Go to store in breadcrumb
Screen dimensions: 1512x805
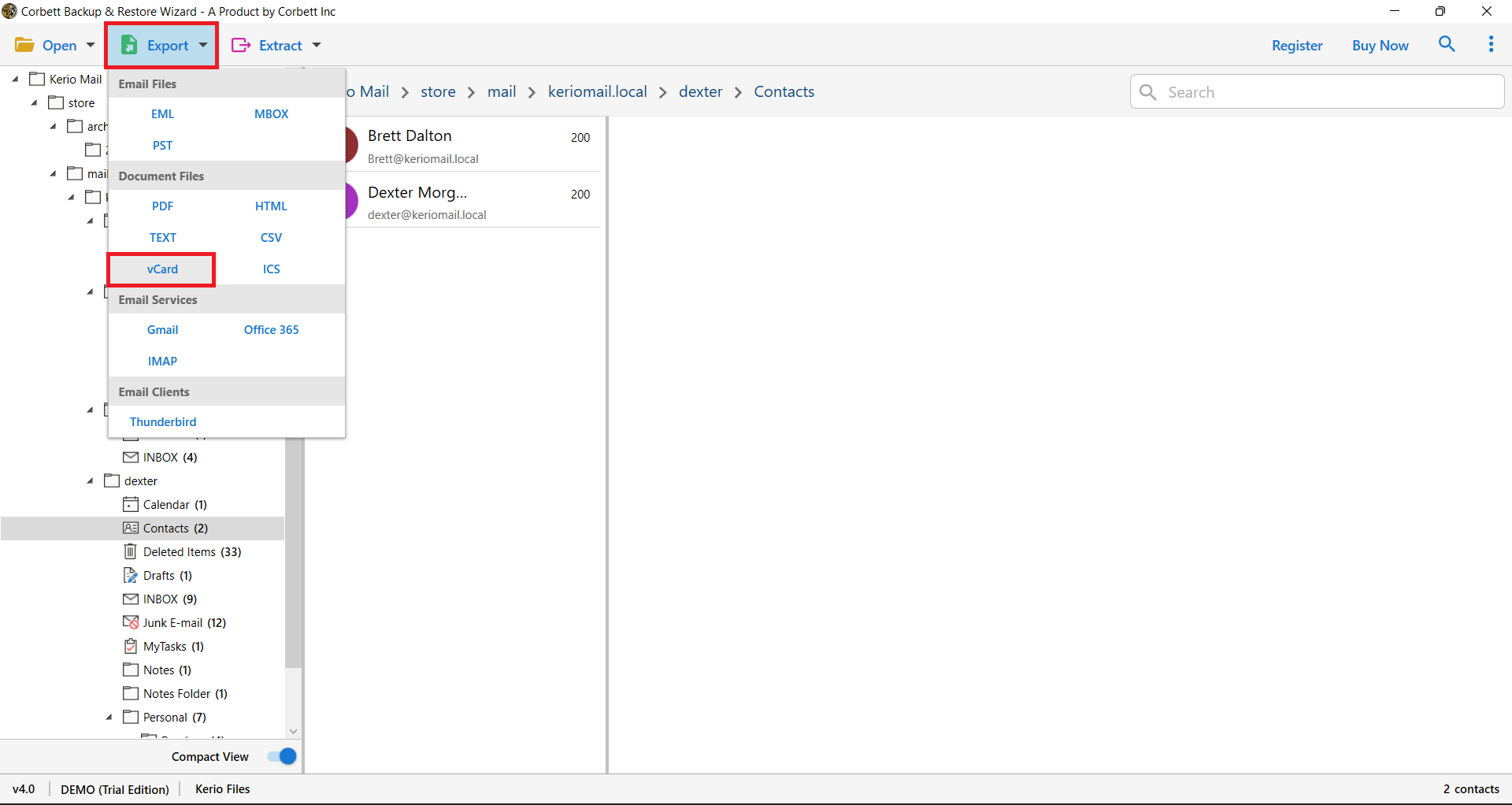point(438,91)
